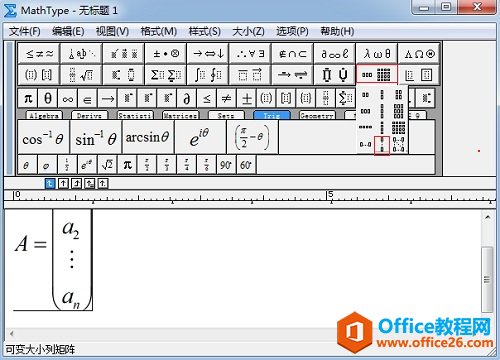This screenshot has width=500, height=360.
Task: Insert the → arrow from the symbol bar
Action: click(107, 98)
